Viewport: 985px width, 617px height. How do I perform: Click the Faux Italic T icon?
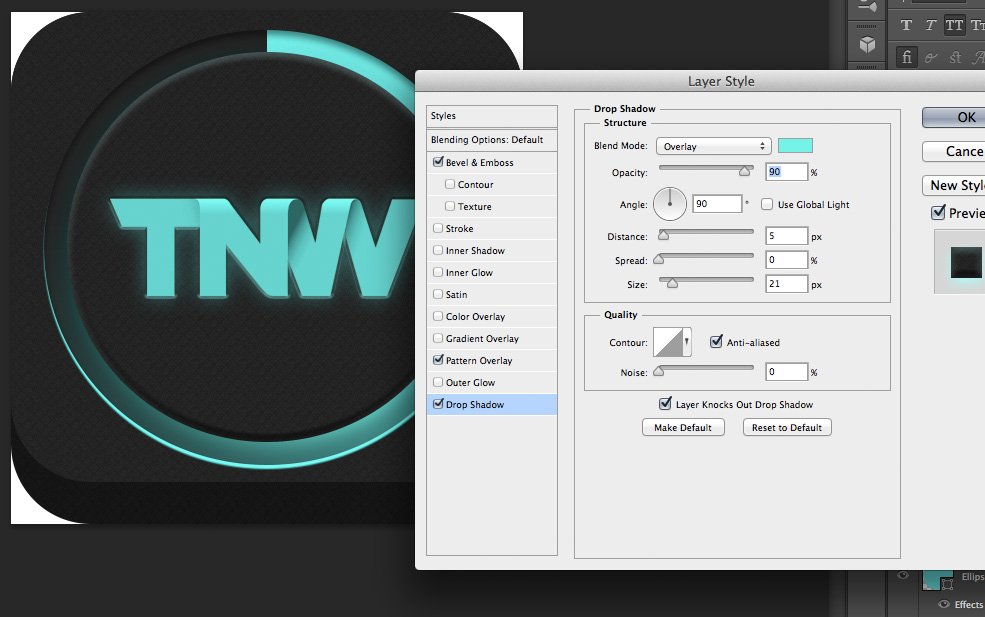(930, 25)
